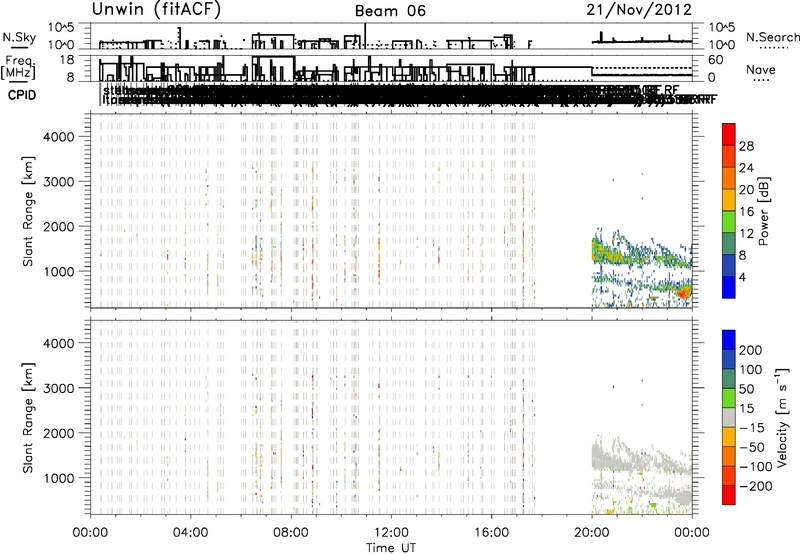The height and width of the screenshot is (554, 800).
Task: Click the blue top of velocity colorbar
Action: pos(729,340)
